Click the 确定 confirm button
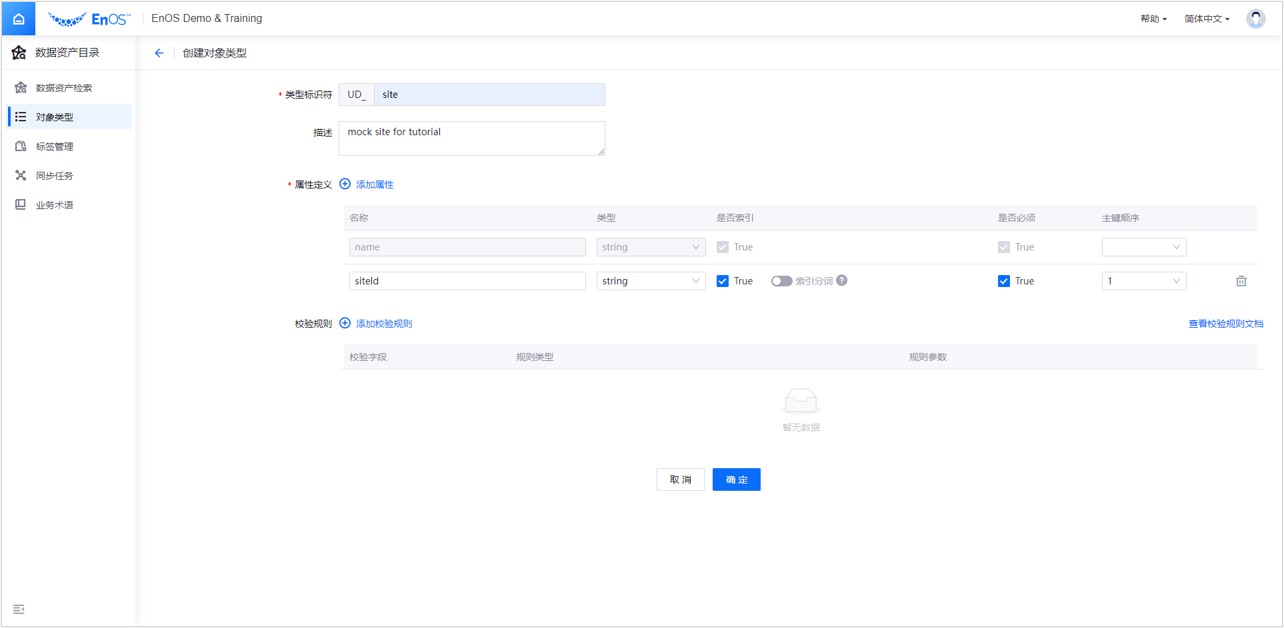The image size is (1284, 628). pos(736,479)
